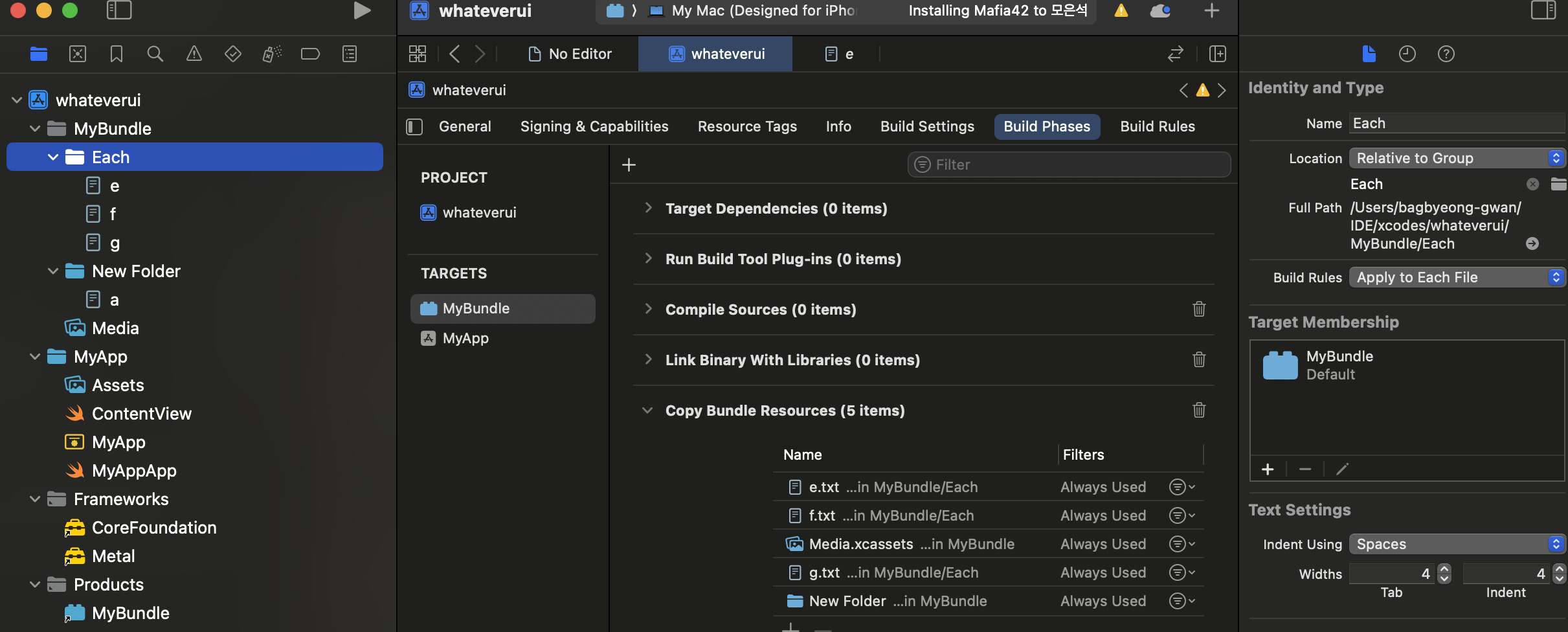Image resolution: width=1568 pixels, height=632 pixels.
Task: Expand Target Dependencies section
Action: pos(648,208)
